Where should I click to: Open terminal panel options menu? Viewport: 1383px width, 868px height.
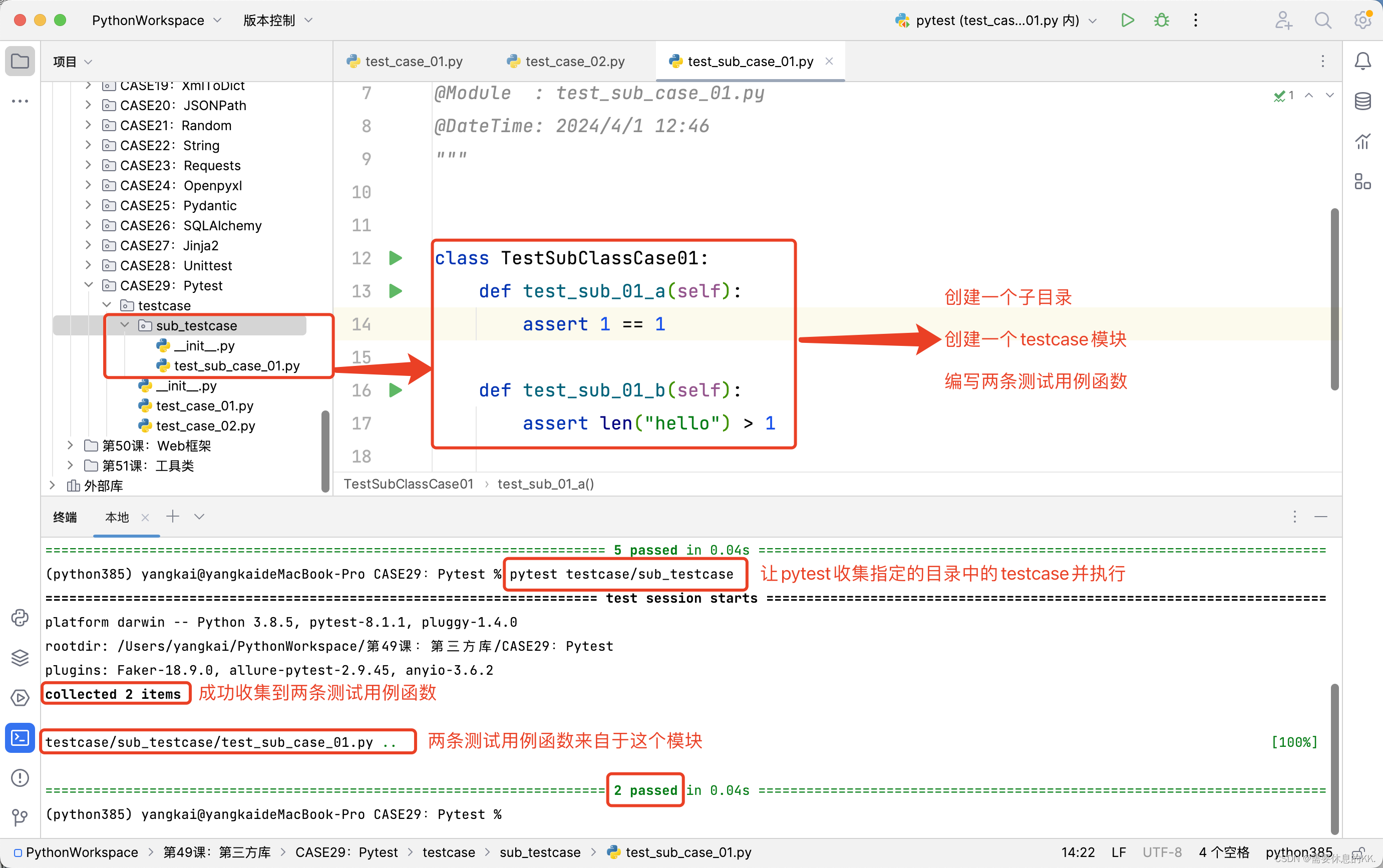(x=1294, y=517)
